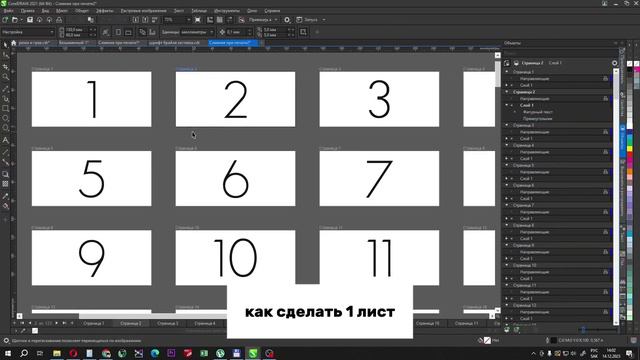
Task: Click the Print icon in the toolbar
Action: pos(59,20)
